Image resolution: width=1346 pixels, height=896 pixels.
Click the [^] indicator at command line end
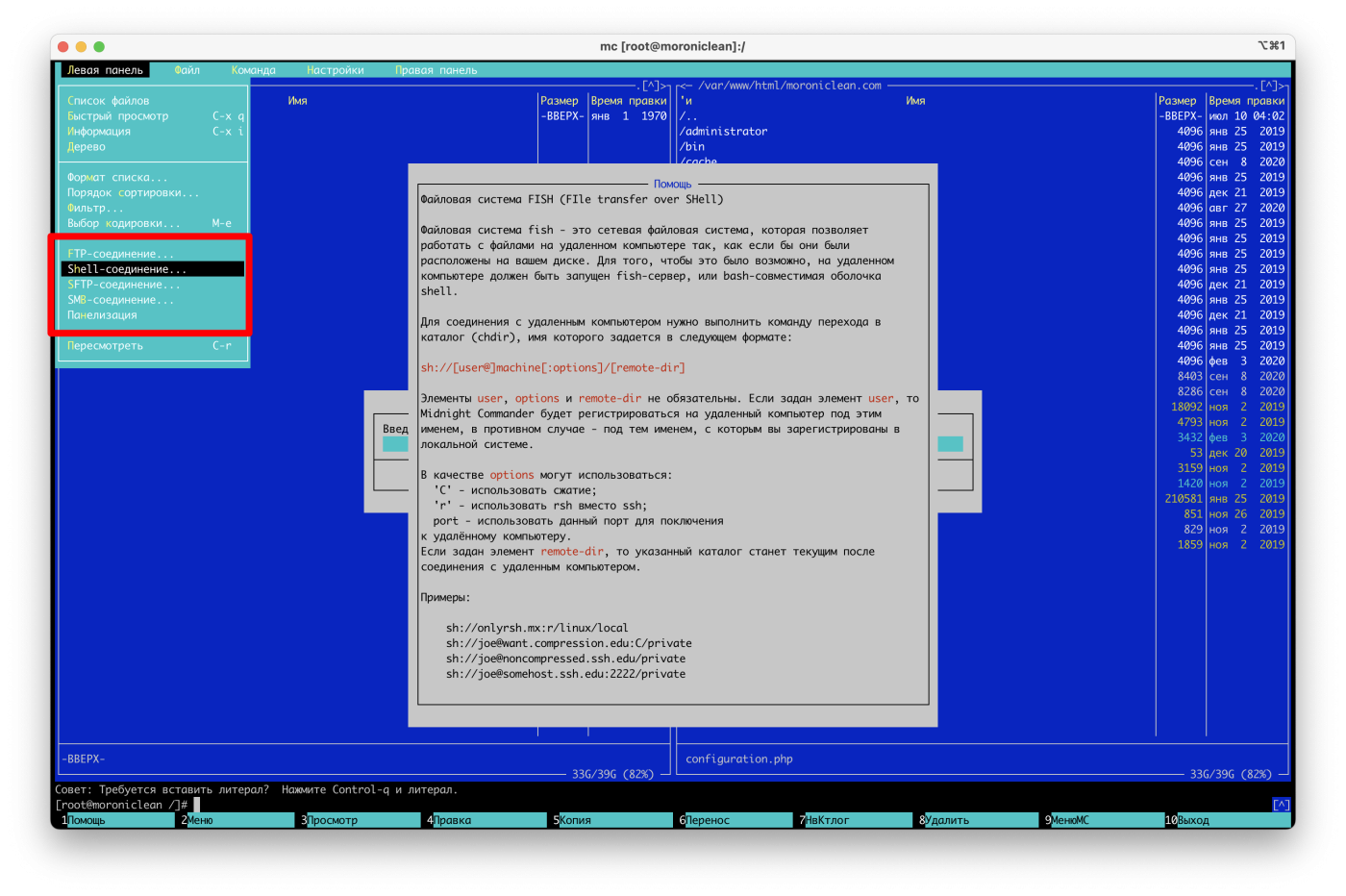click(x=1281, y=805)
